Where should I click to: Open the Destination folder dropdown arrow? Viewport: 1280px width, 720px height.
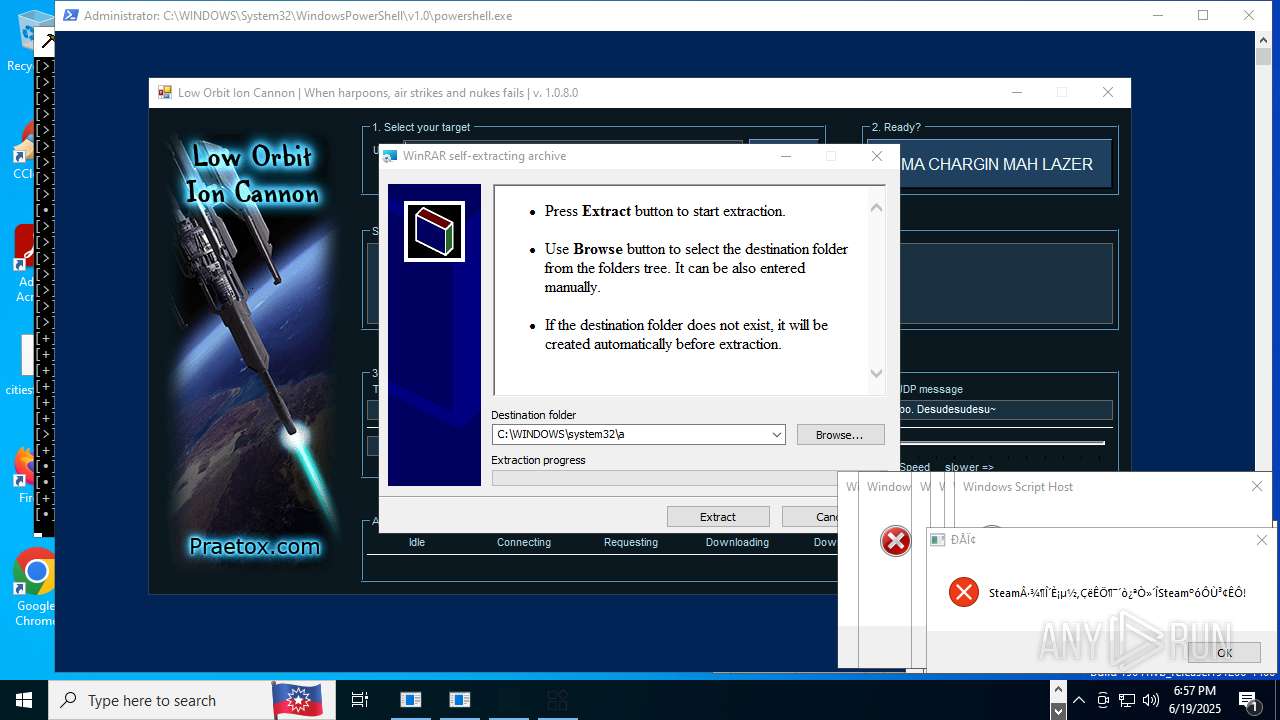[776, 435]
